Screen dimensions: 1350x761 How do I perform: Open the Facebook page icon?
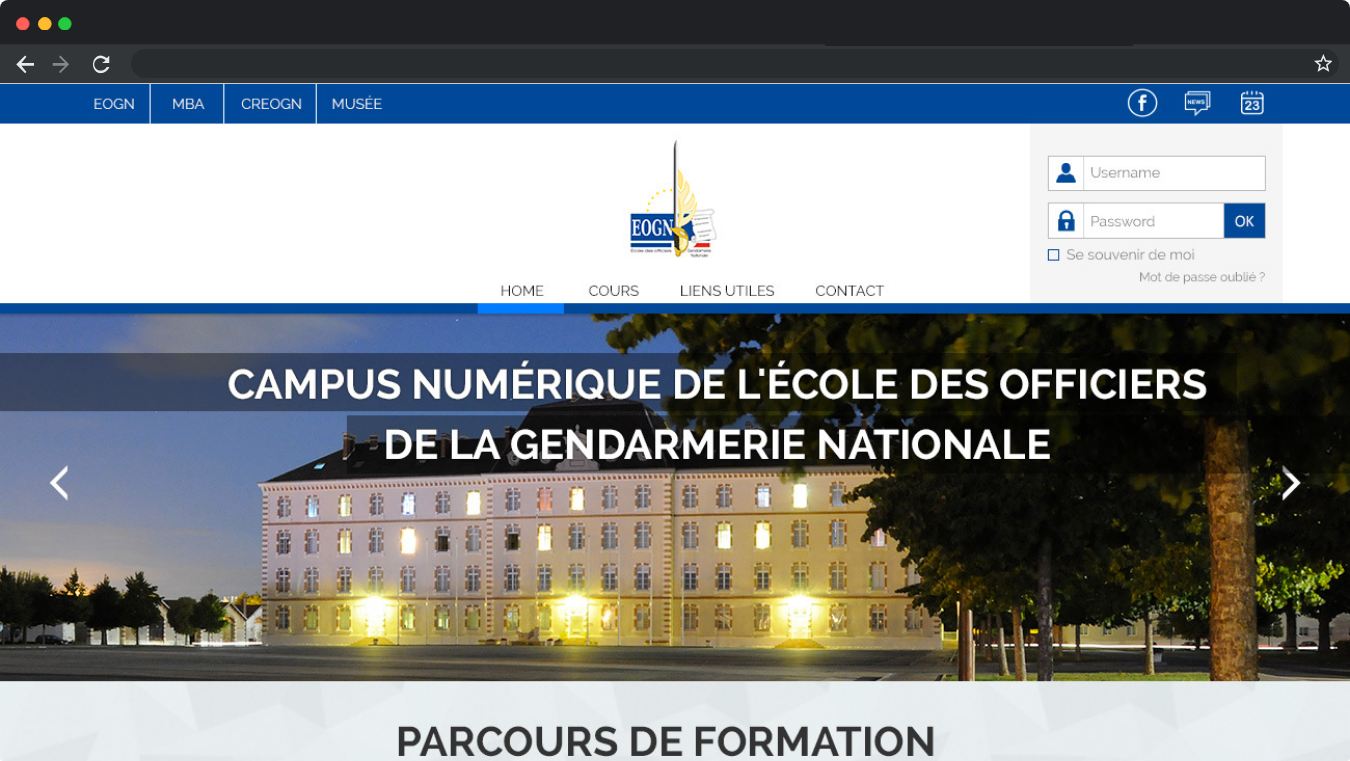[x=1142, y=103]
